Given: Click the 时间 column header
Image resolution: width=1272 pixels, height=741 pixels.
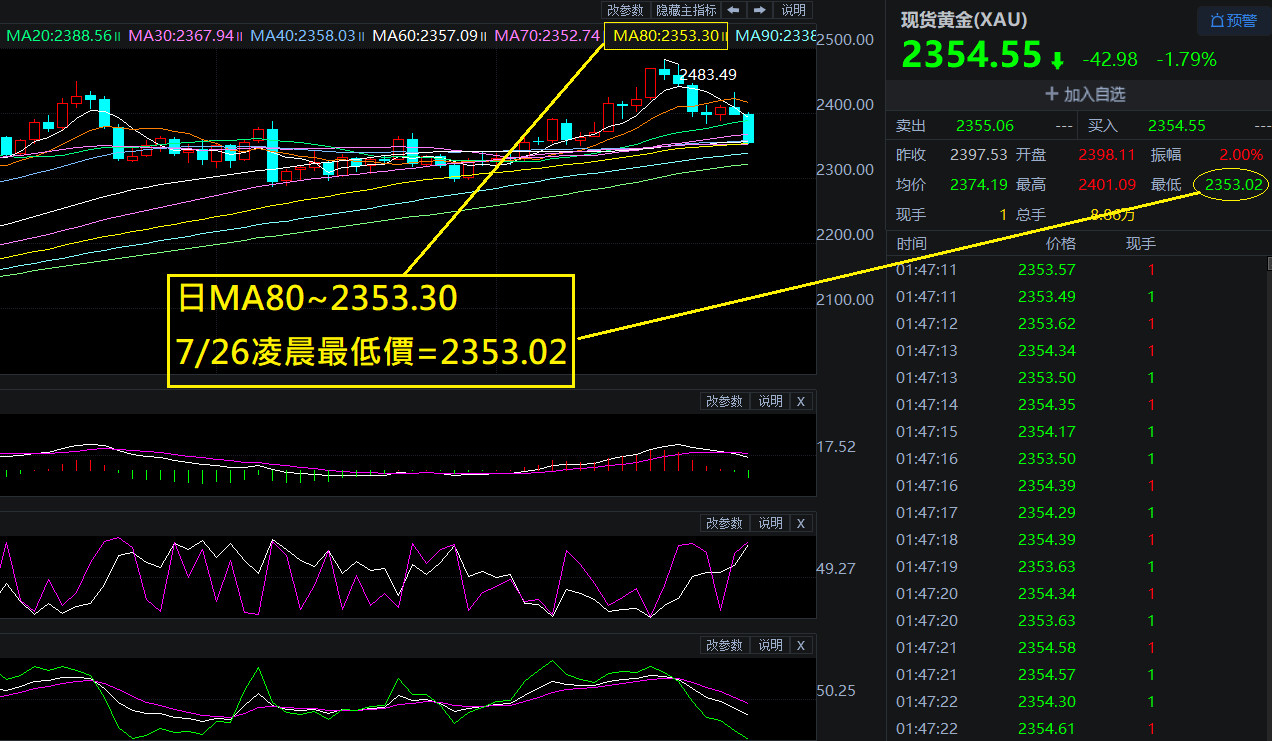Looking at the screenshot, I should coord(912,244).
